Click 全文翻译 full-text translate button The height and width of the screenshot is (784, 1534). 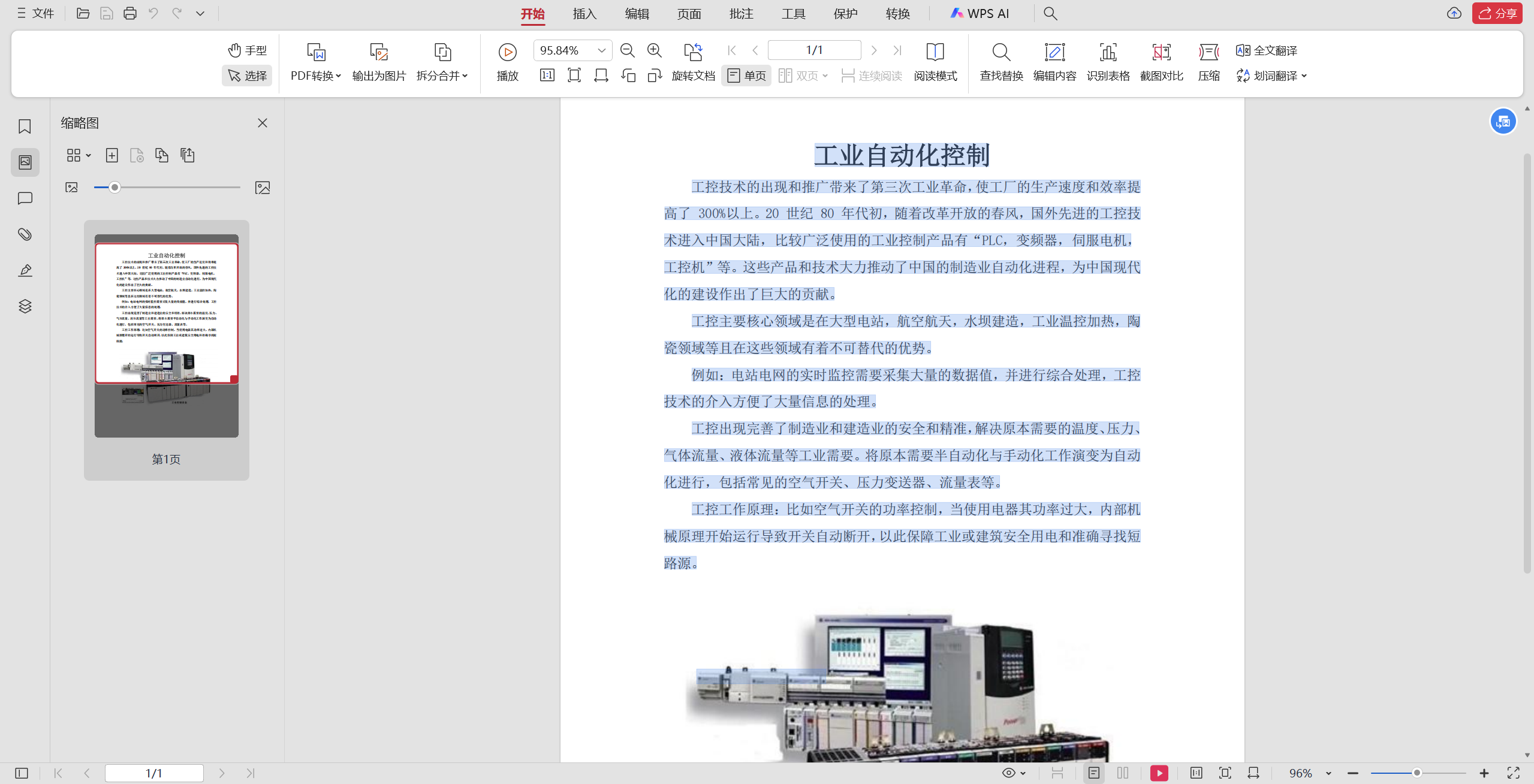click(x=1267, y=50)
